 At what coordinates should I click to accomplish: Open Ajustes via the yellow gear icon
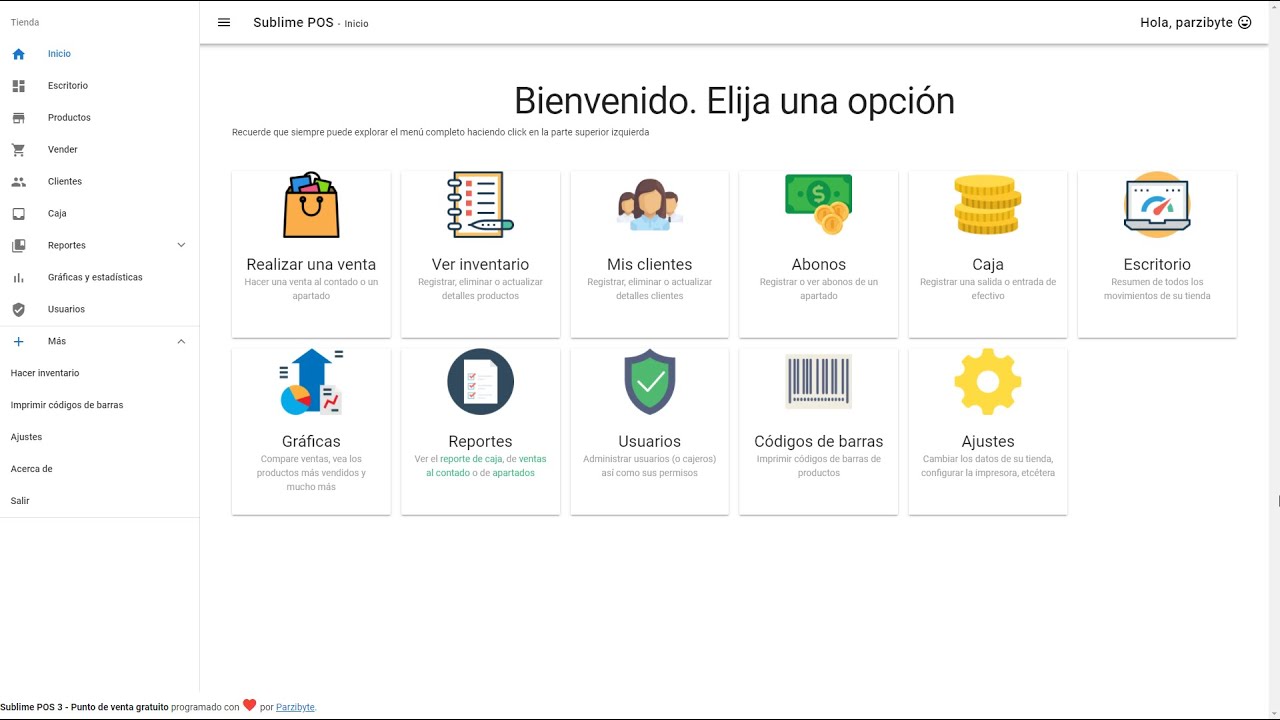(x=987, y=381)
